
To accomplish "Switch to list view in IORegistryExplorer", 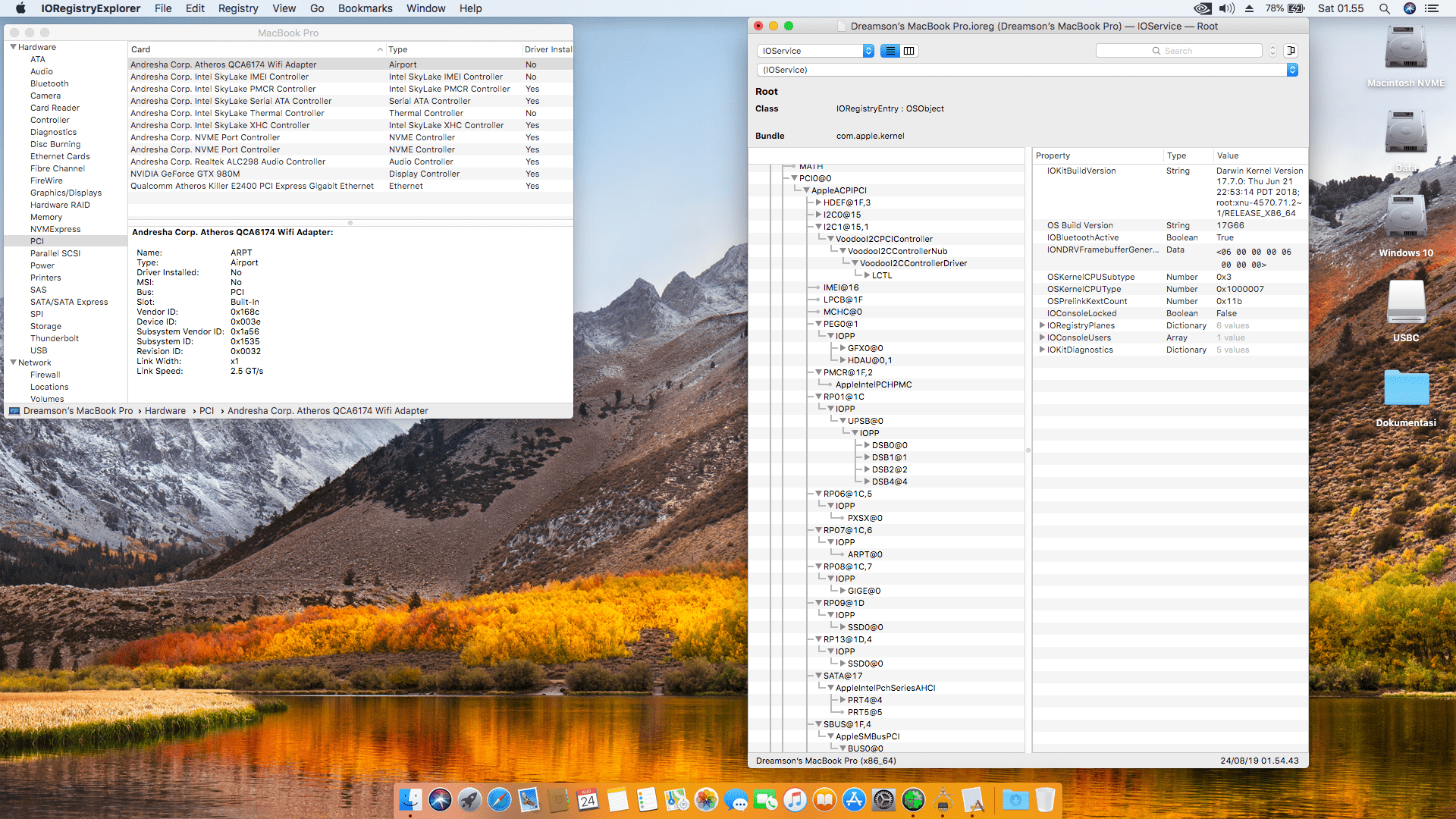I will pos(890,51).
